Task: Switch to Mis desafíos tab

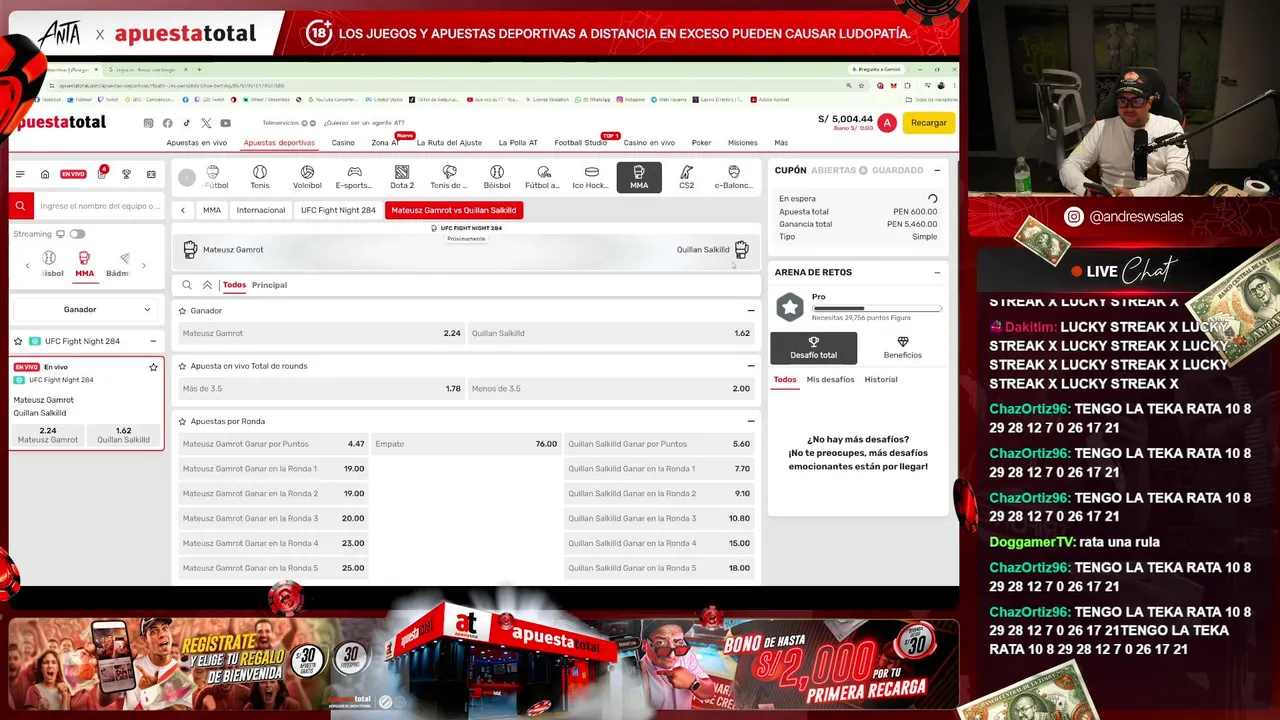Action: tap(831, 380)
